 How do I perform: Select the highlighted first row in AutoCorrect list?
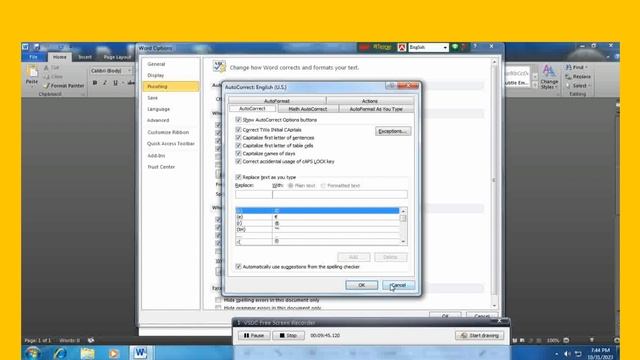coord(318,211)
